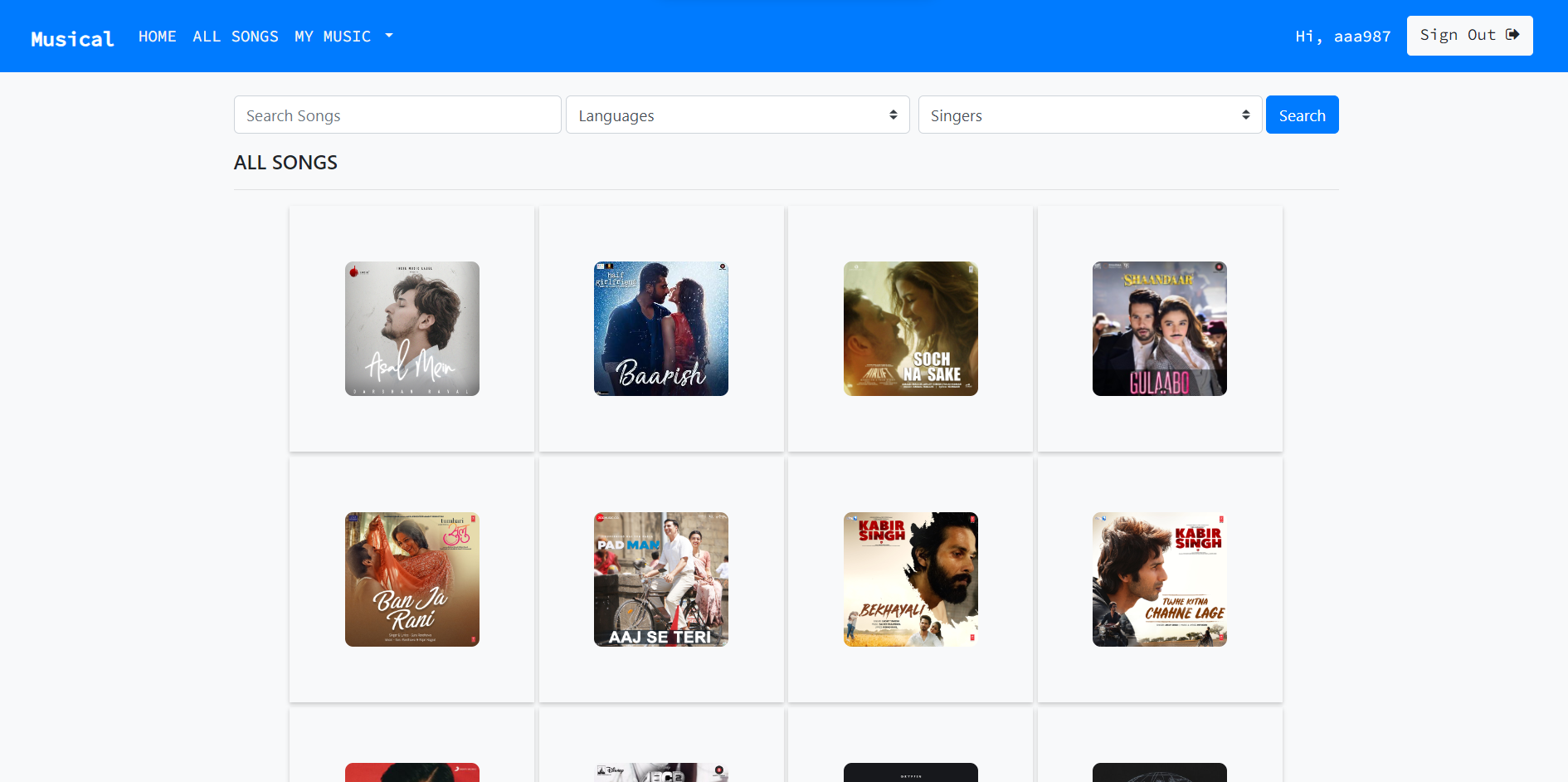Open the Gulaabo Shaandaar cover
1568x782 pixels.
tap(1160, 329)
